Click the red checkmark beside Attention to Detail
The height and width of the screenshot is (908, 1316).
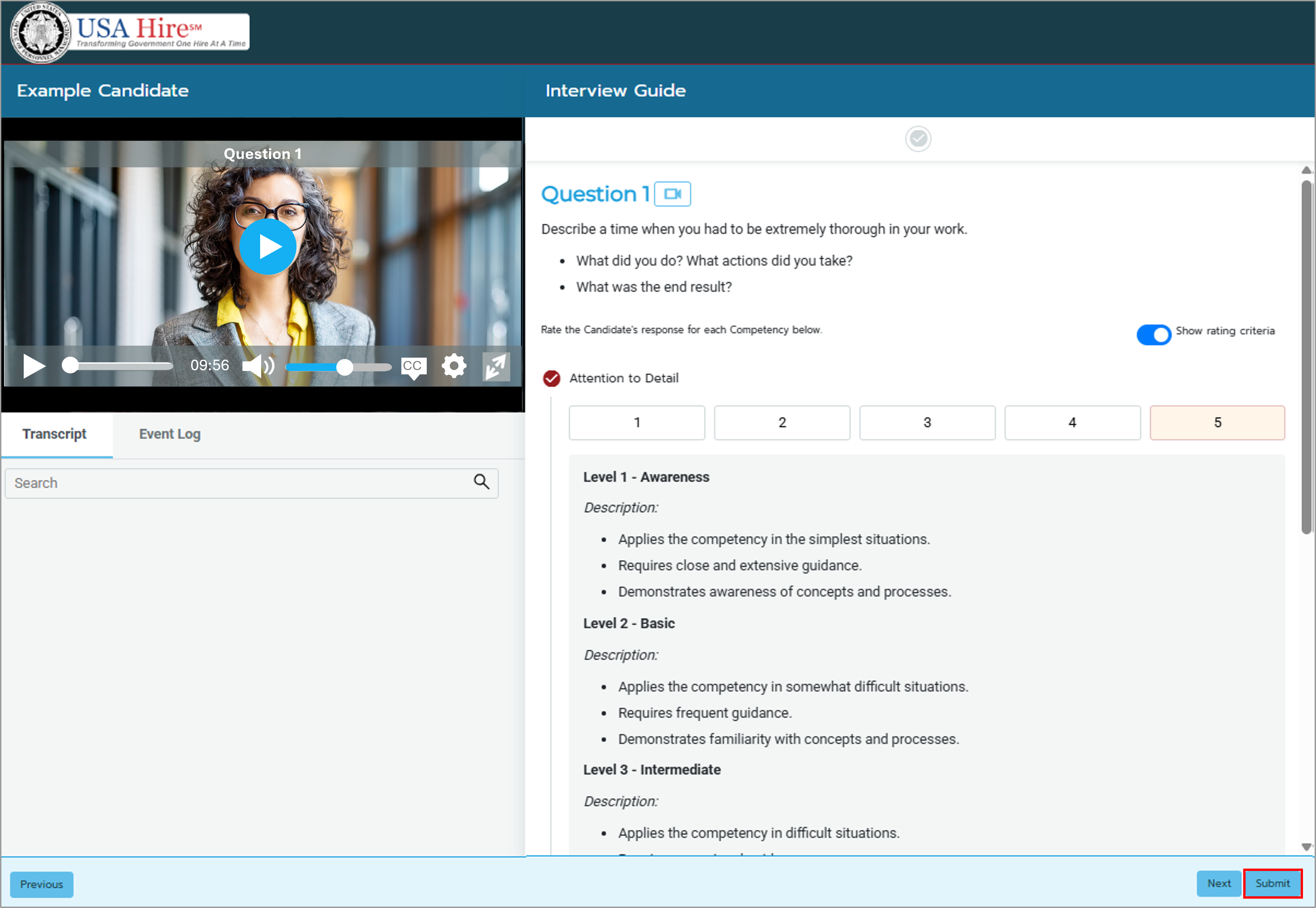(551, 378)
